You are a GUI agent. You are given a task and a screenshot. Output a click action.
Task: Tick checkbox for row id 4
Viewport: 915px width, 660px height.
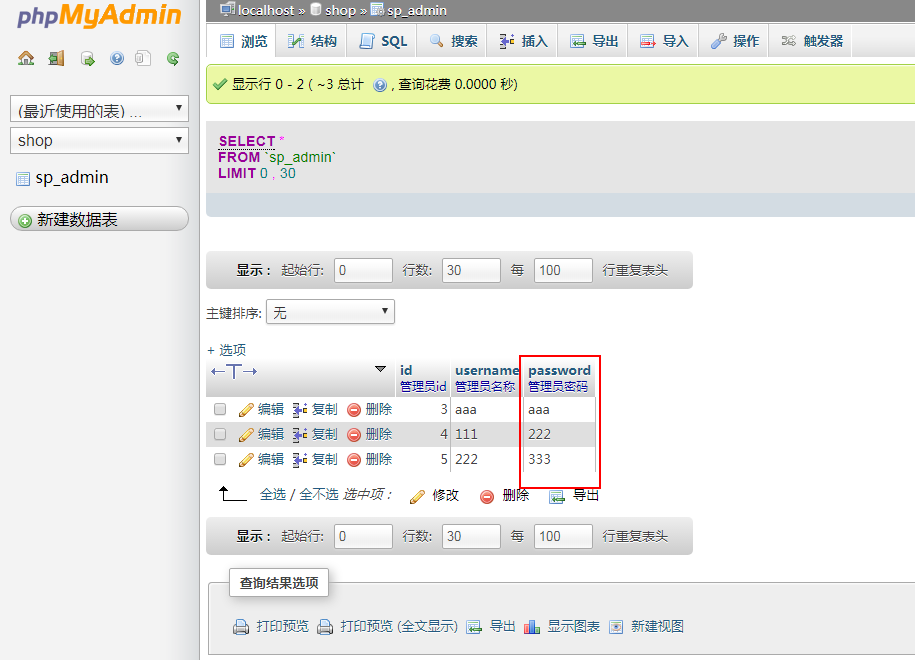click(x=220, y=434)
